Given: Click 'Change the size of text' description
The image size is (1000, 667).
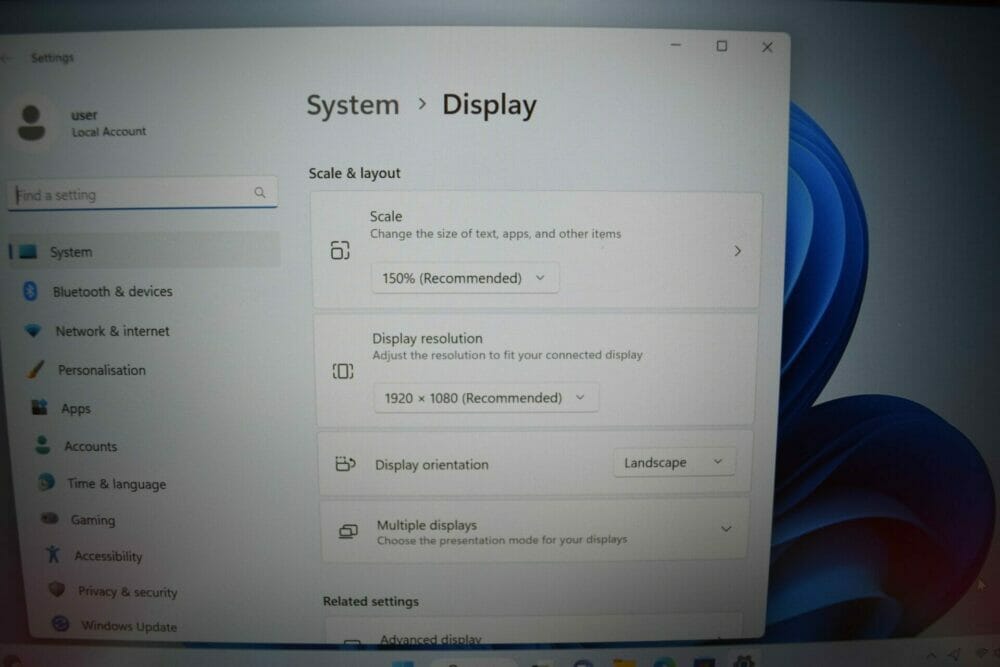Looking at the screenshot, I should tap(496, 234).
